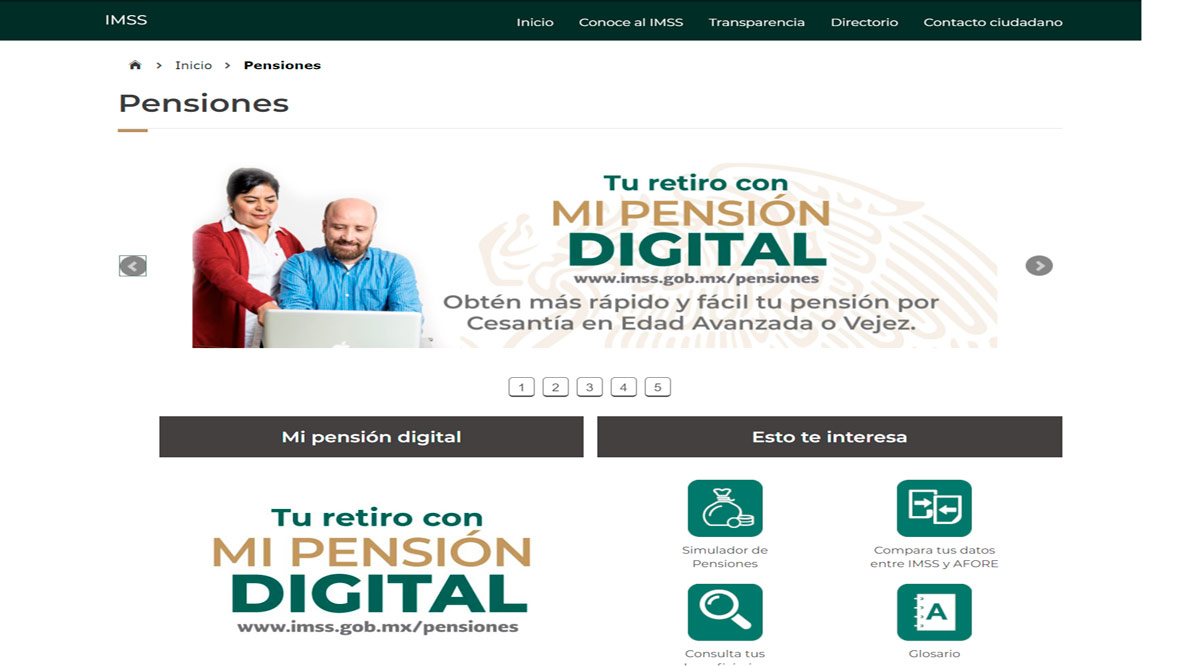This screenshot has width=1200, height=666.
Task: Select carousel page 1
Action: point(521,387)
